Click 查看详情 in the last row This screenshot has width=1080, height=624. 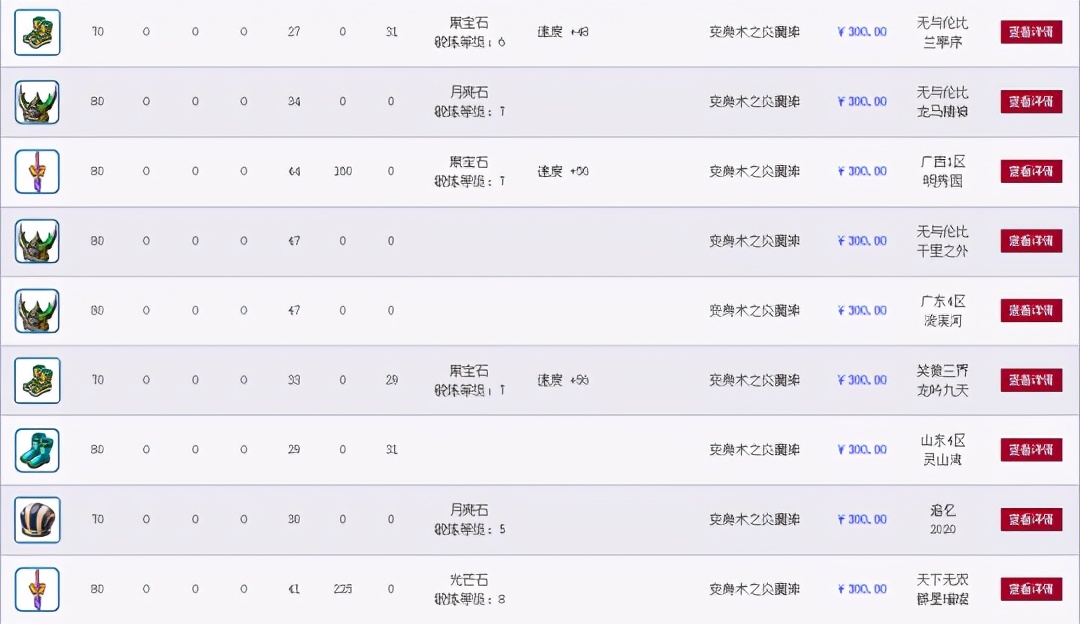pos(1031,589)
